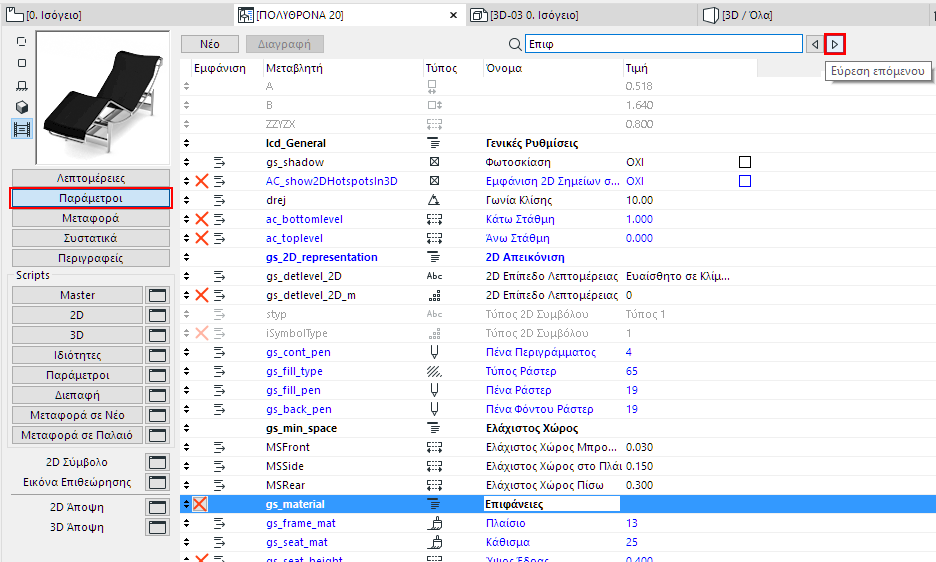Image resolution: width=936 pixels, height=562 pixels.
Task: Open Ιδιότητες script in separate window
Action: tap(157, 355)
